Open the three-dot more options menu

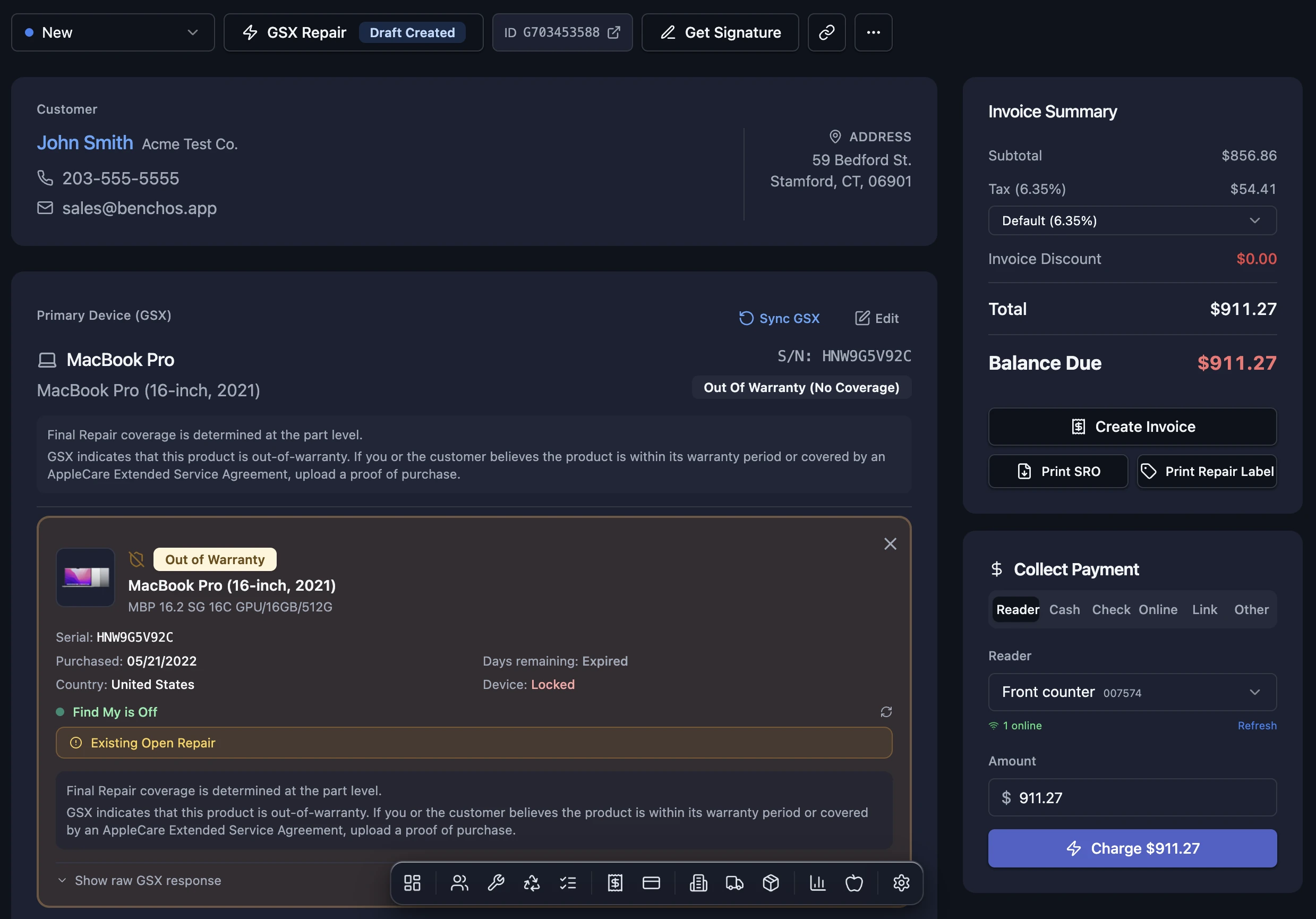click(874, 33)
